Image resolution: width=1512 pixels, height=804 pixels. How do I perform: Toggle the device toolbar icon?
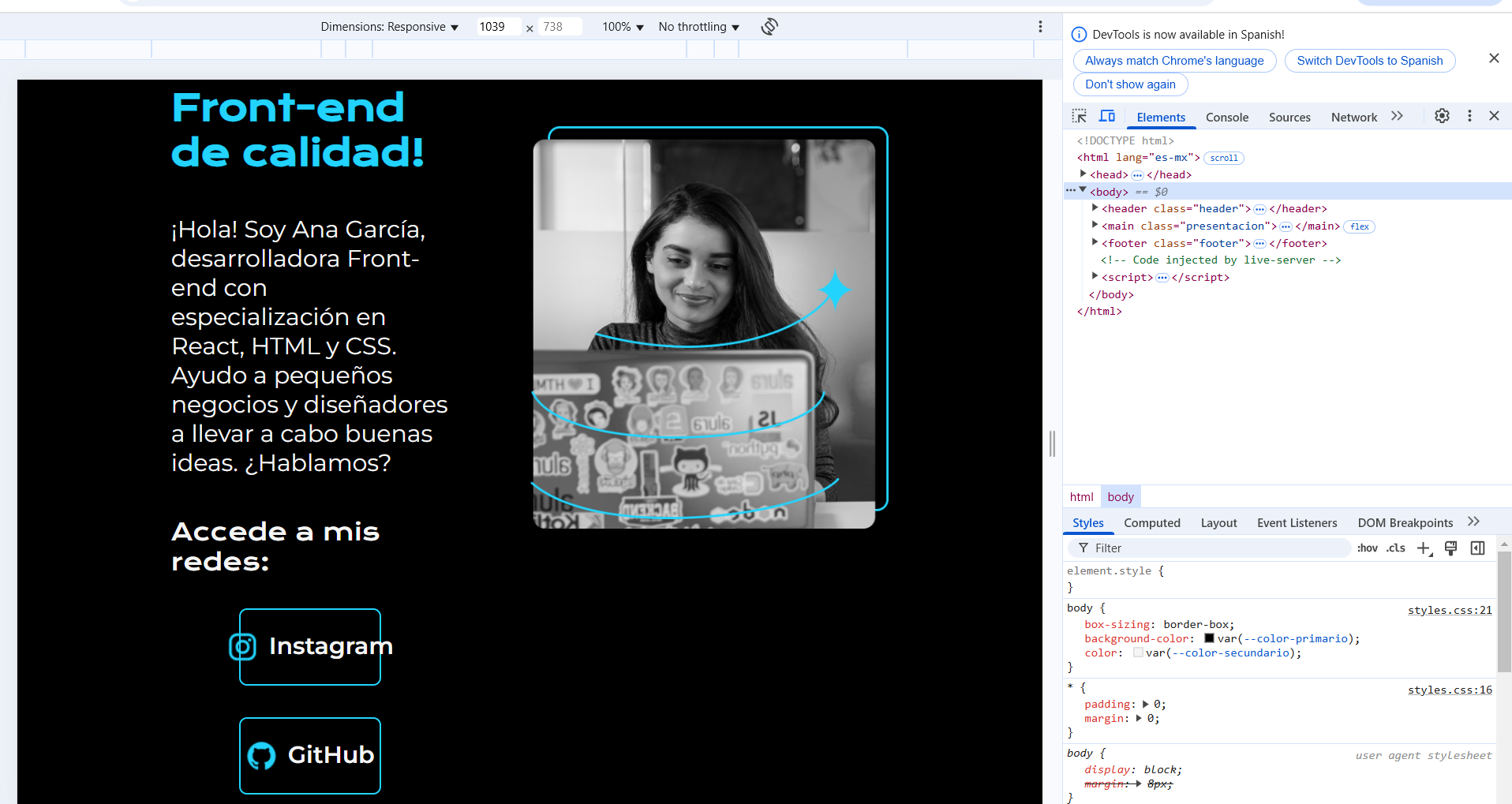(1107, 116)
